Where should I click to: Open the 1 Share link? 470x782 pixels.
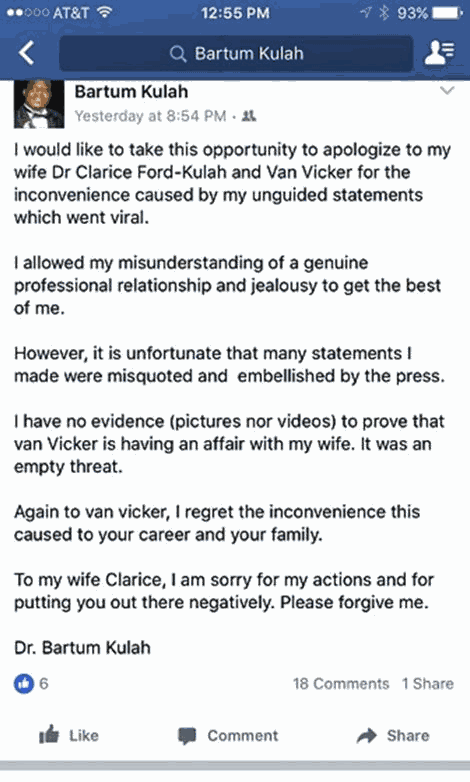(428, 683)
